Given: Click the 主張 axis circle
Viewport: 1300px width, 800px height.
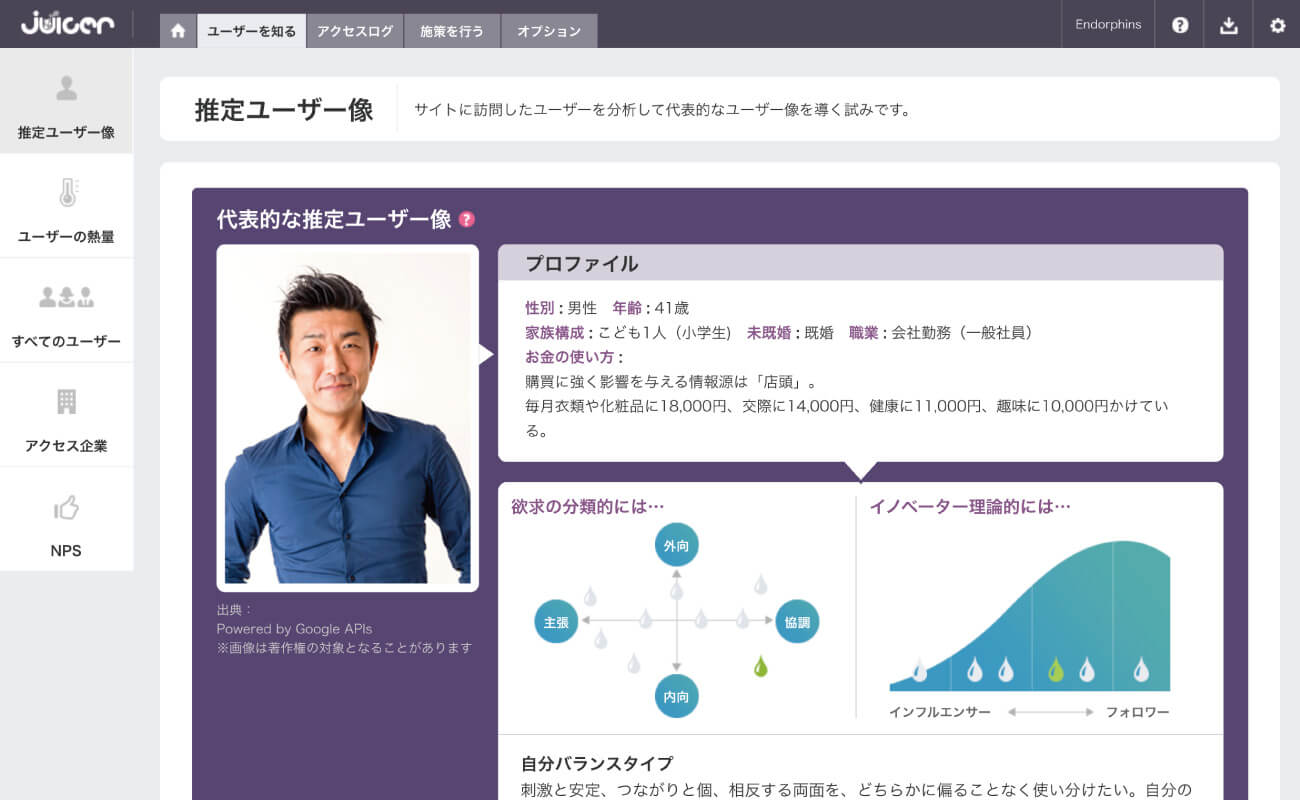Looking at the screenshot, I should (x=556, y=621).
